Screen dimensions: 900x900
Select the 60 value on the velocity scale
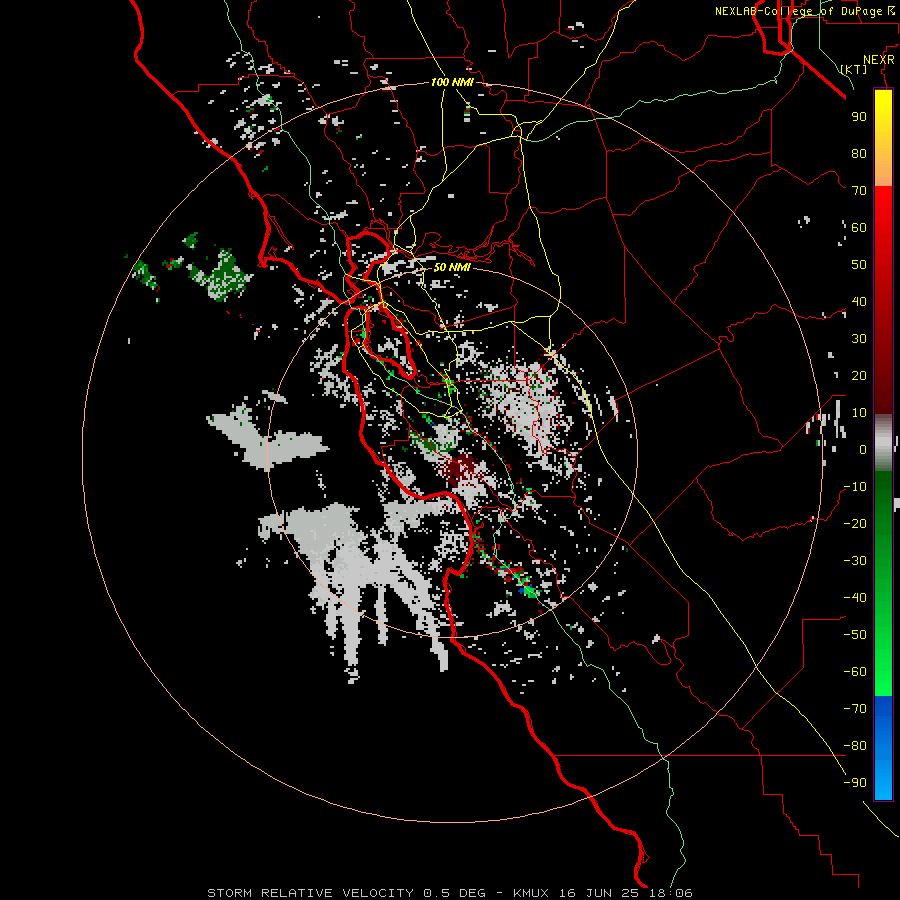(859, 227)
